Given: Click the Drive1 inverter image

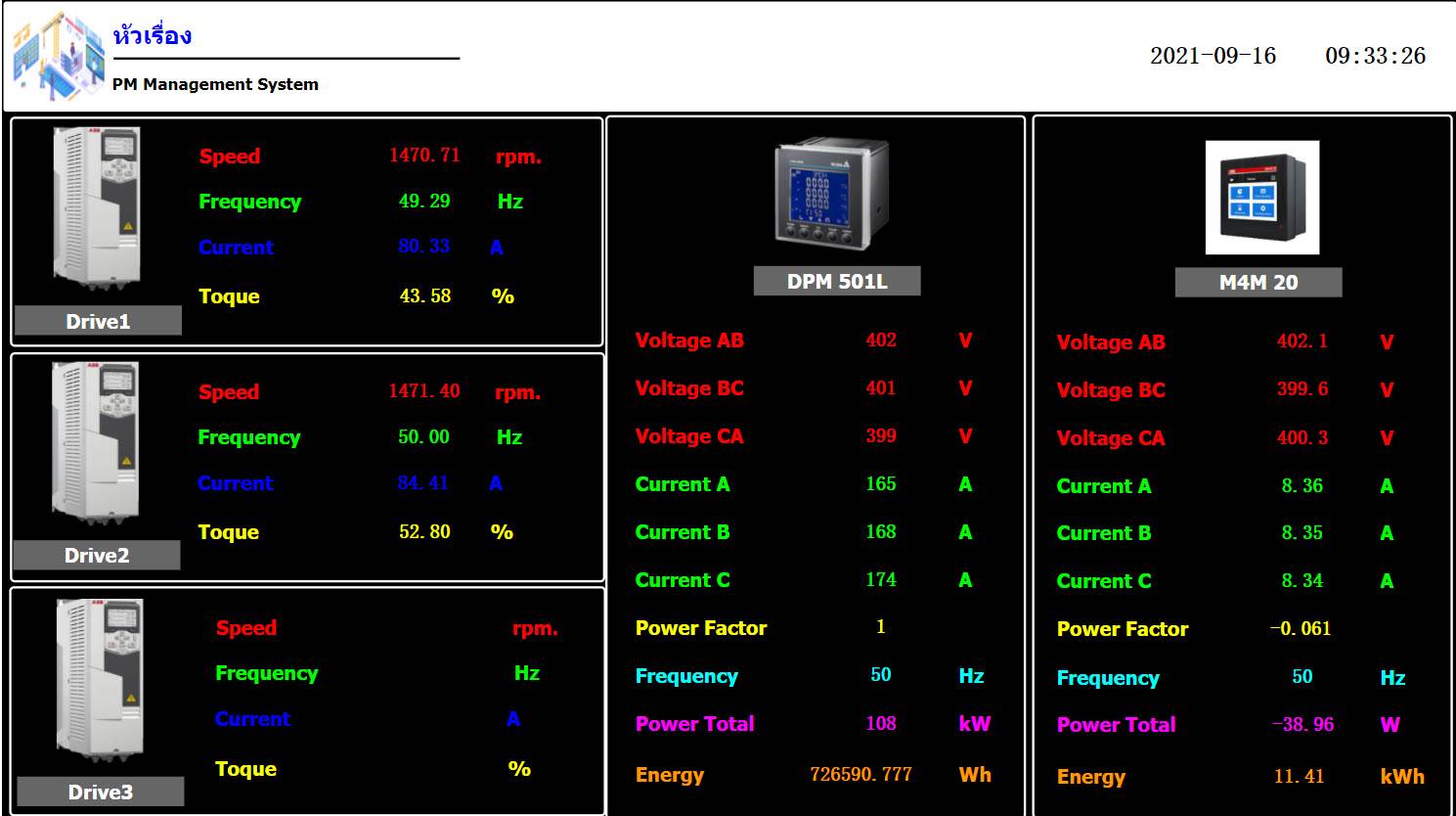Looking at the screenshot, I should click(97, 207).
